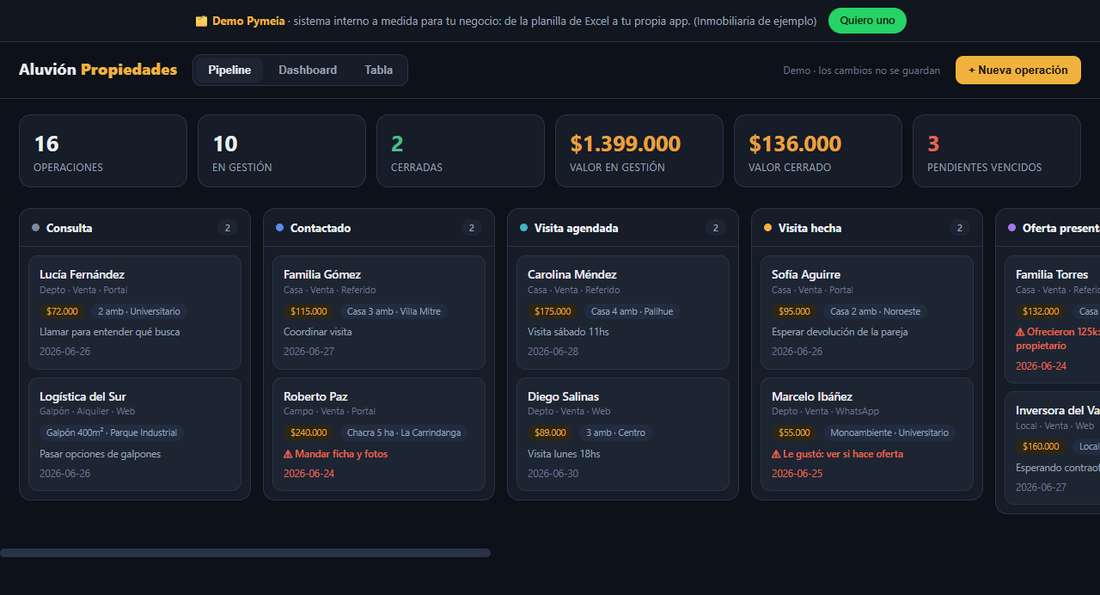1100x595 pixels.
Task: Click warning icon on Le gustó: ver si hace oferta
Action: [776, 454]
